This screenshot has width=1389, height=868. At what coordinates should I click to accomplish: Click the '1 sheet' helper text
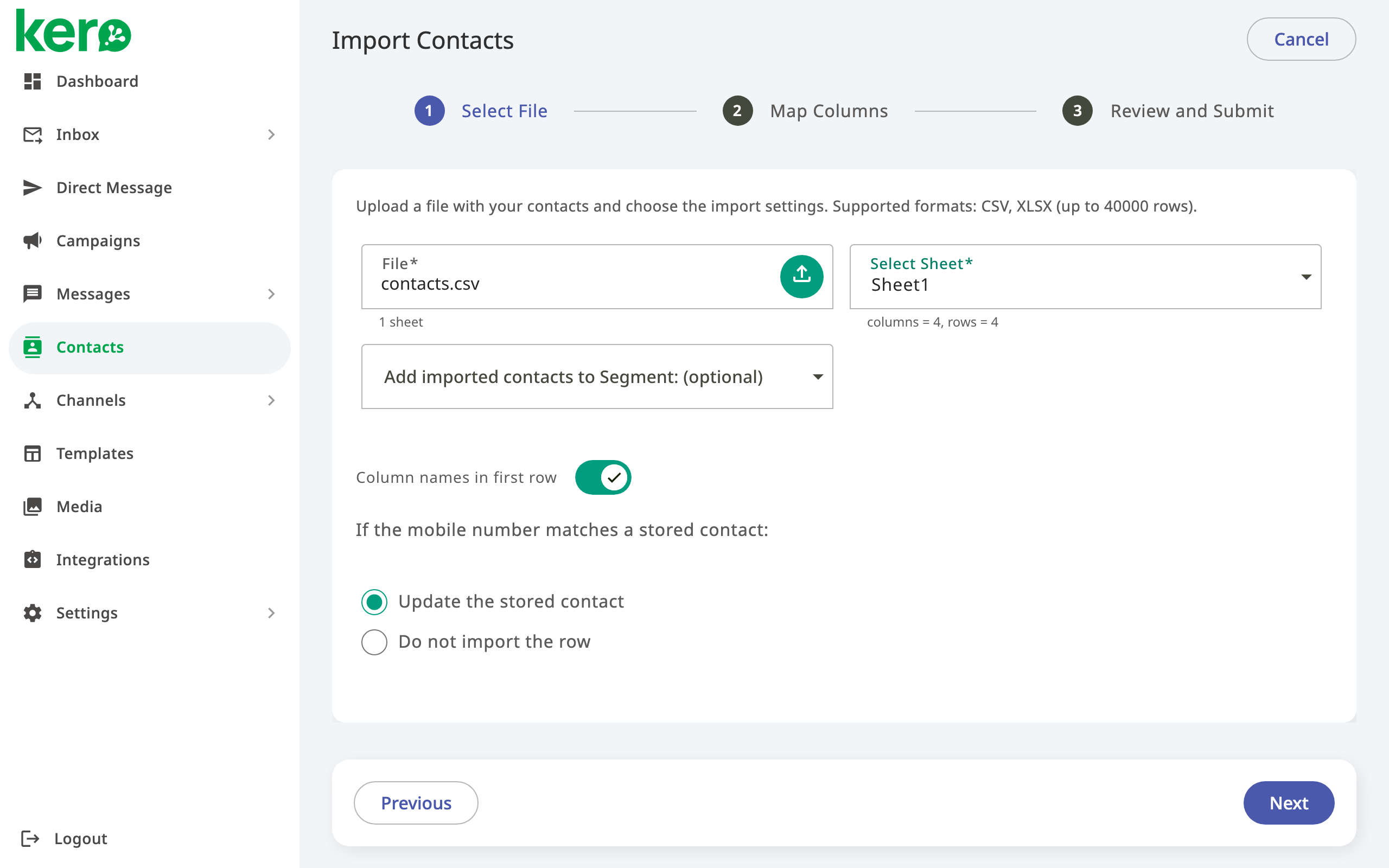[400, 322]
